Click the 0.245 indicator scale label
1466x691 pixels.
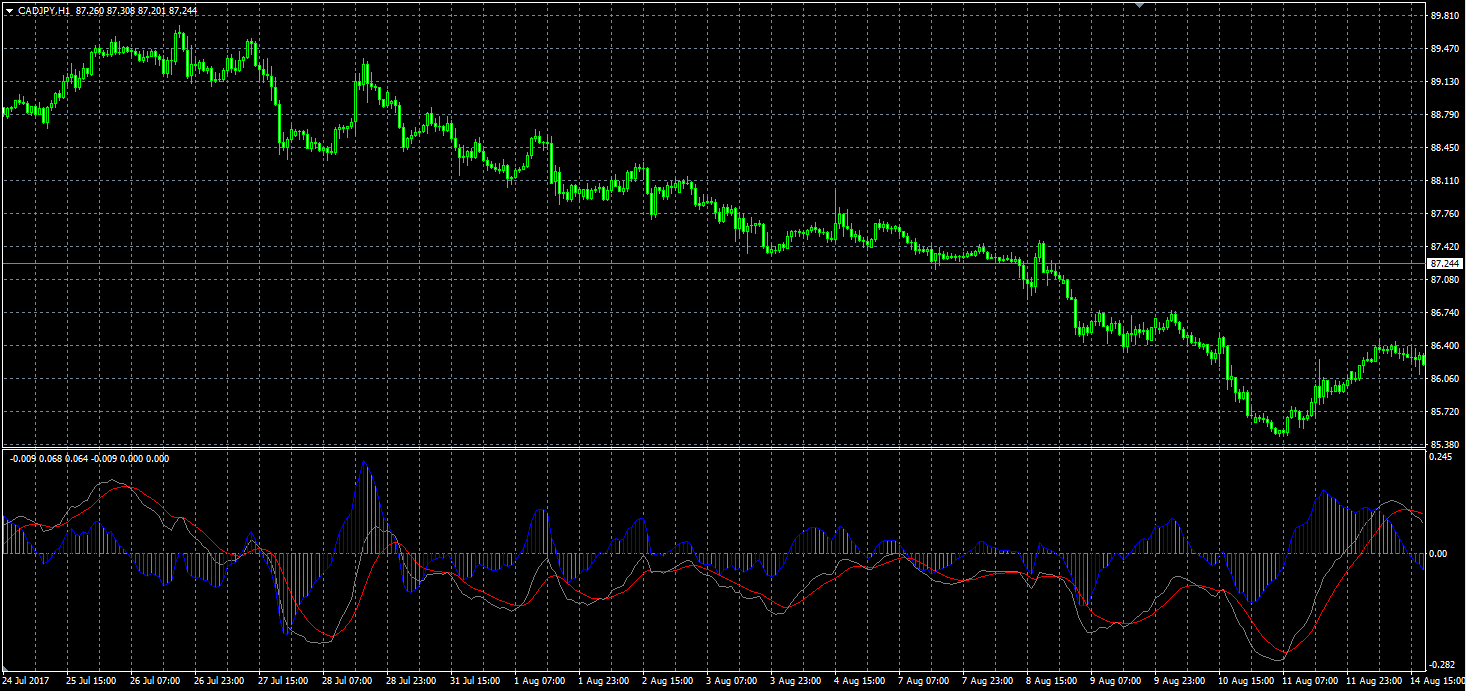point(1441,457)
